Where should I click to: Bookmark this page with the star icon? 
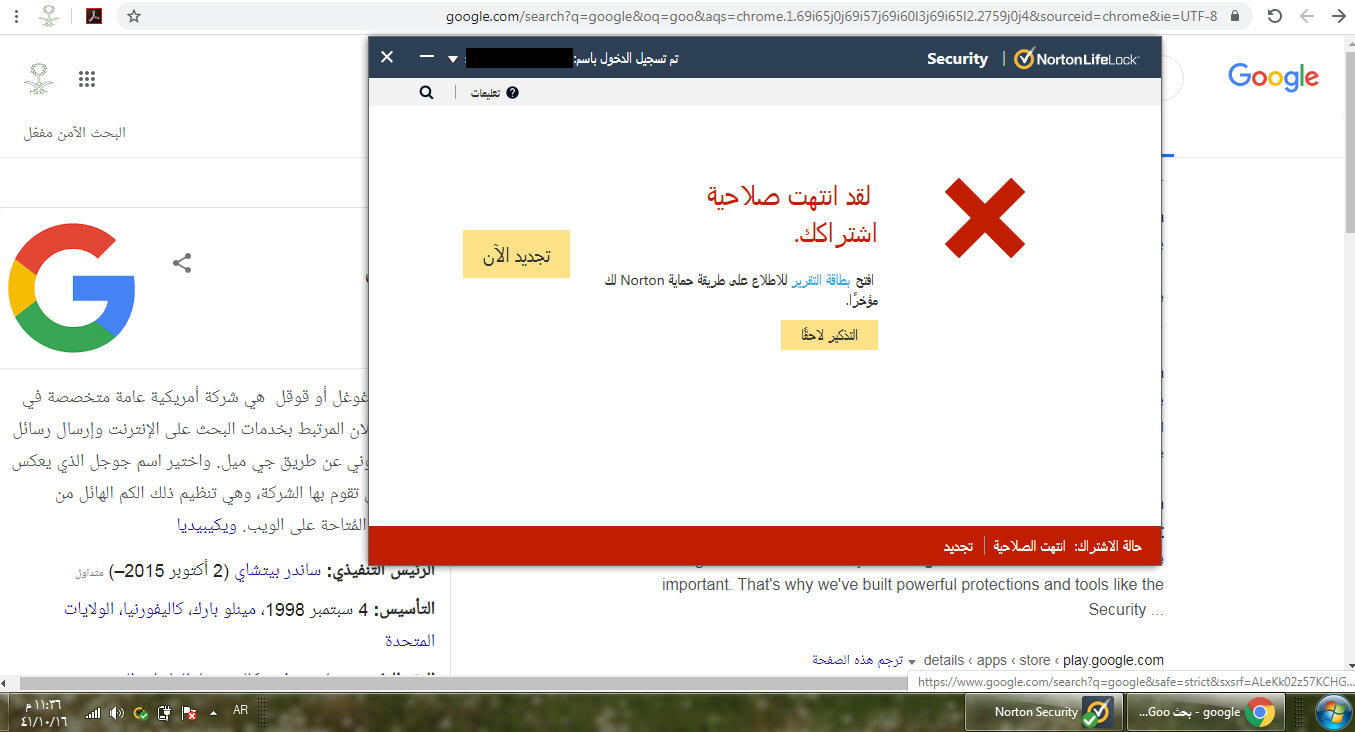pyautogui.click(x=134, y=16)
